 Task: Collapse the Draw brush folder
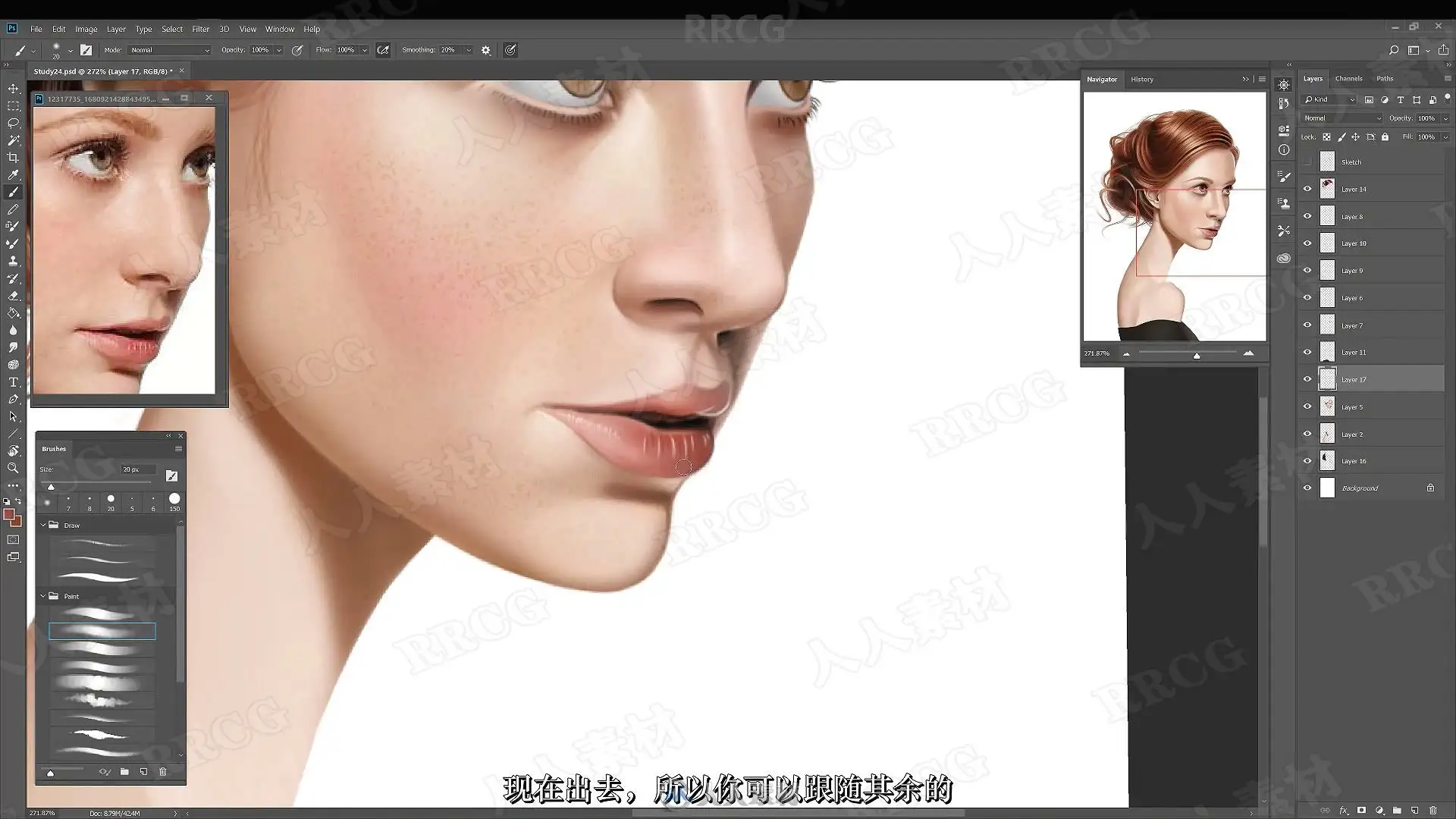pyautogui.click(x=43, y=525)
